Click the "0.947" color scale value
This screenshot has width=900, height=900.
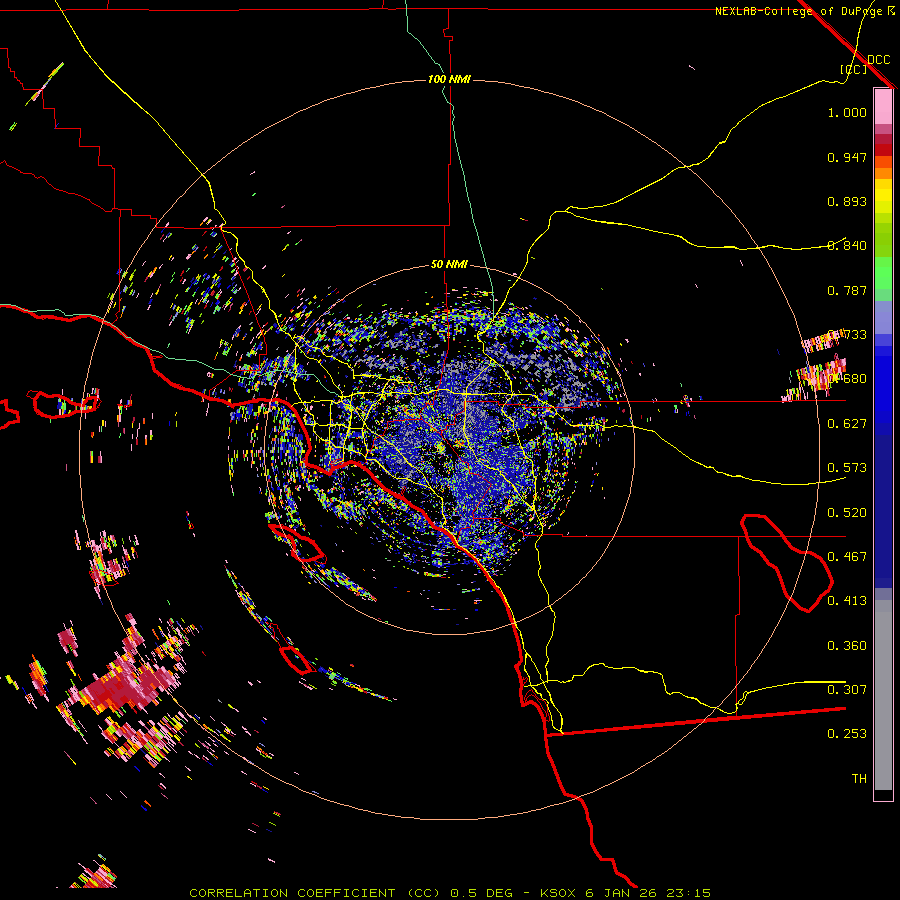(847, 157)
